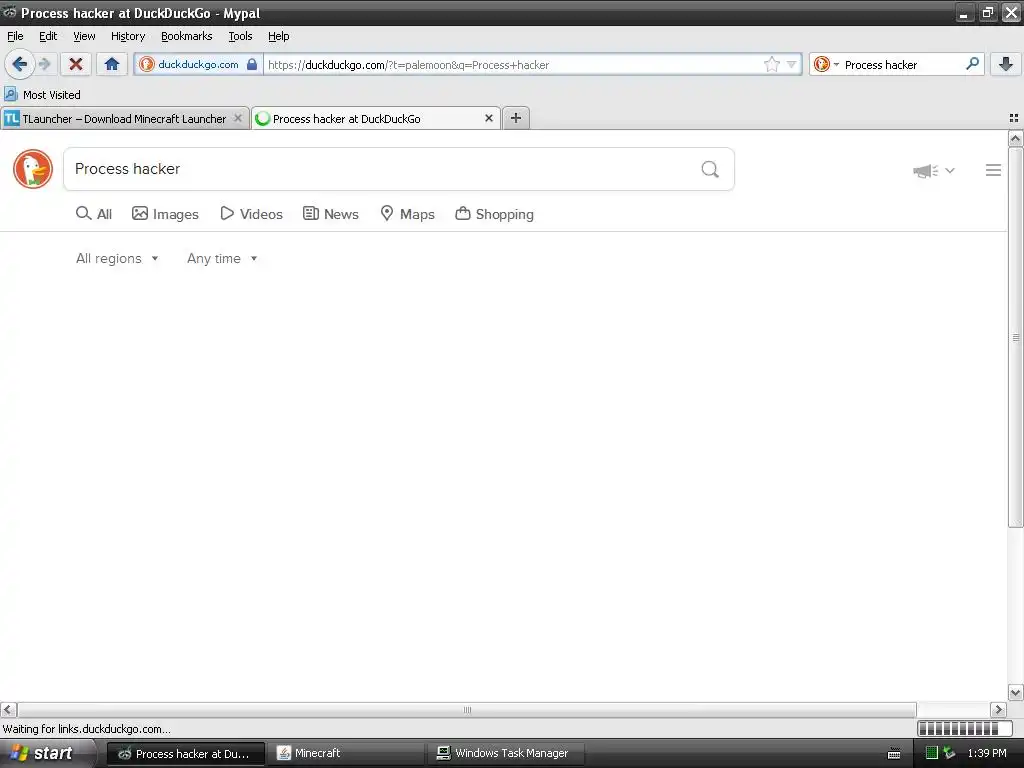Screen dimensions: 1024x768
Task: Switch to Maps results
Action: click(x=408, y=214)
